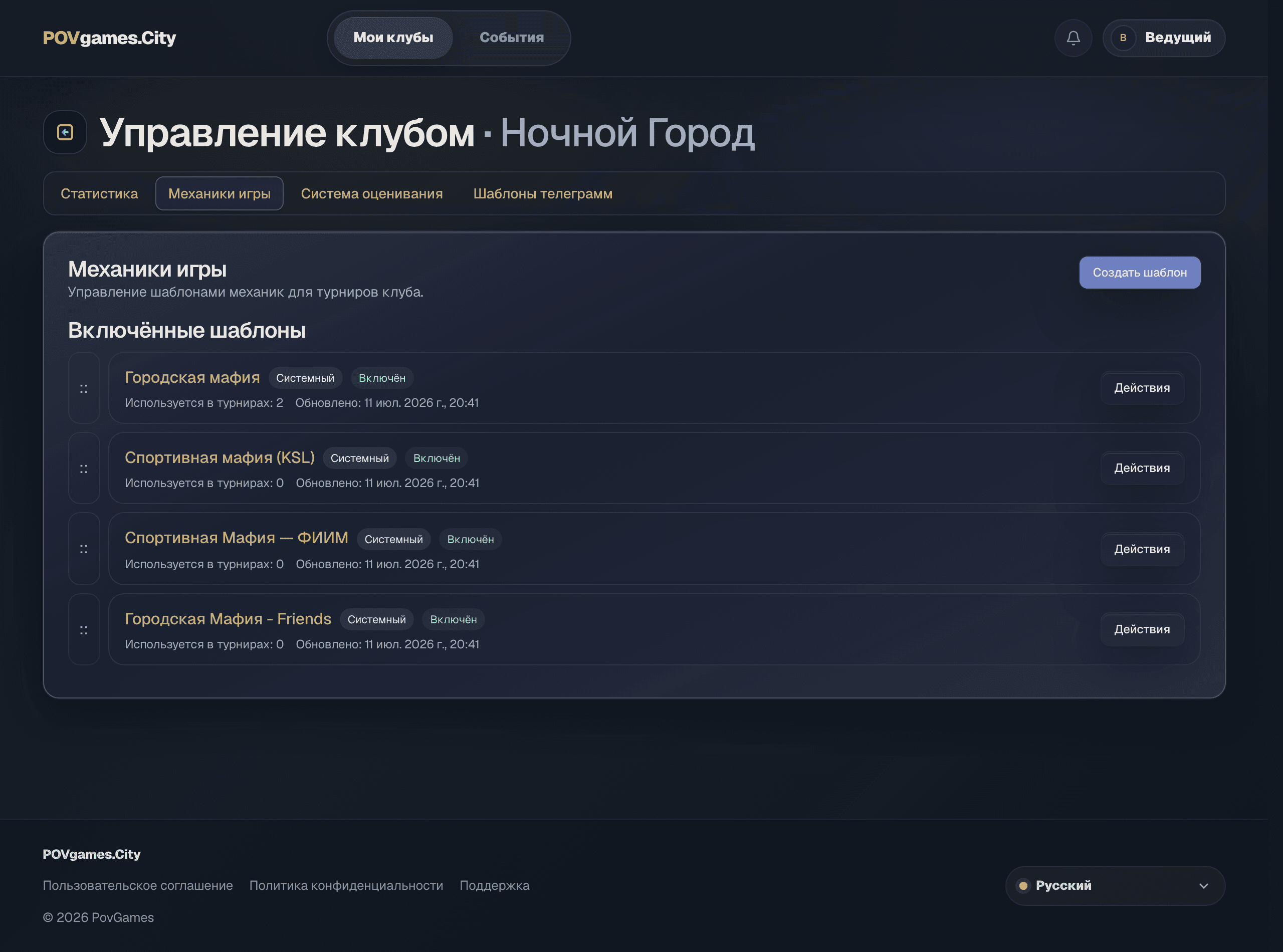Open the Городская Мафия - Friends template title

pos(228,619)
